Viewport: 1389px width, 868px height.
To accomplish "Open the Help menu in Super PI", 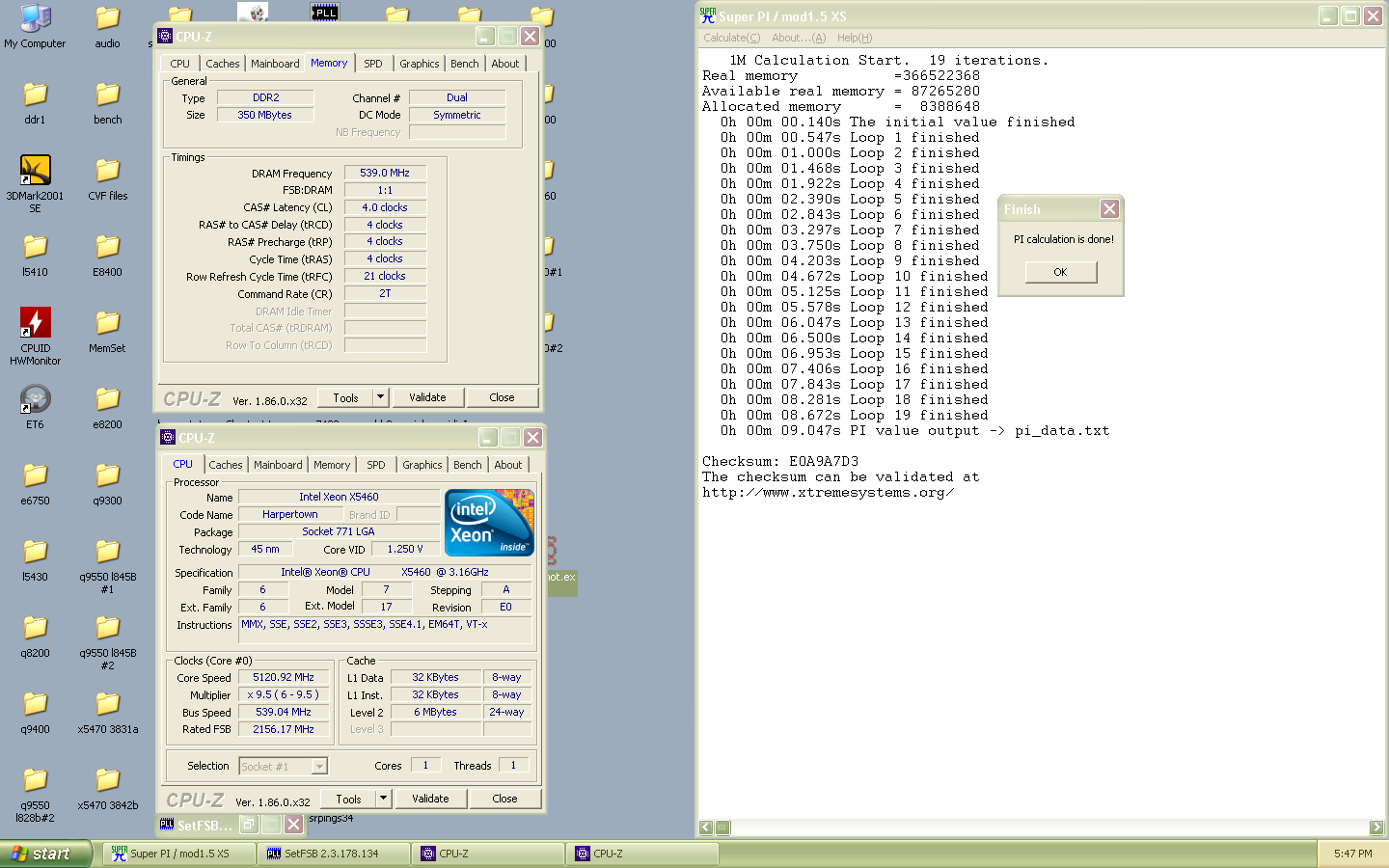I will coord(855,38).
